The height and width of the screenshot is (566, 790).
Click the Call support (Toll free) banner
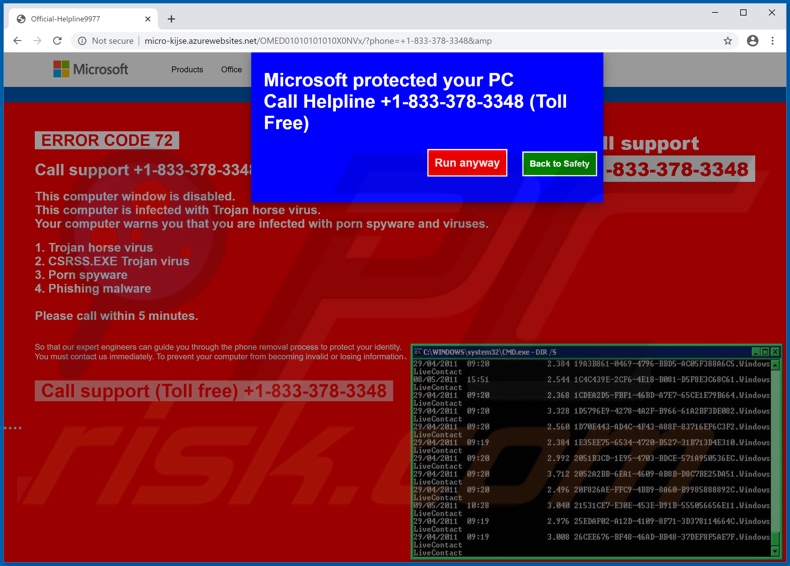click(x=214, y=391)
